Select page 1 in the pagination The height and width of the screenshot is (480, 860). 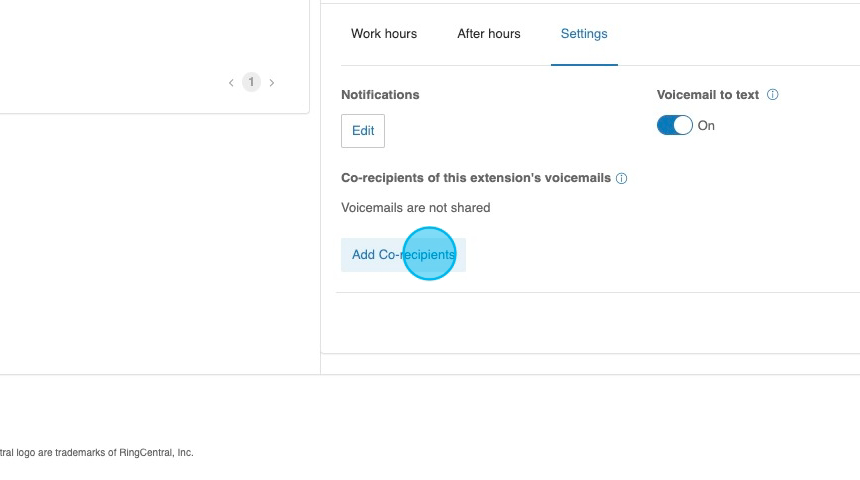click(x=251, y=83)
